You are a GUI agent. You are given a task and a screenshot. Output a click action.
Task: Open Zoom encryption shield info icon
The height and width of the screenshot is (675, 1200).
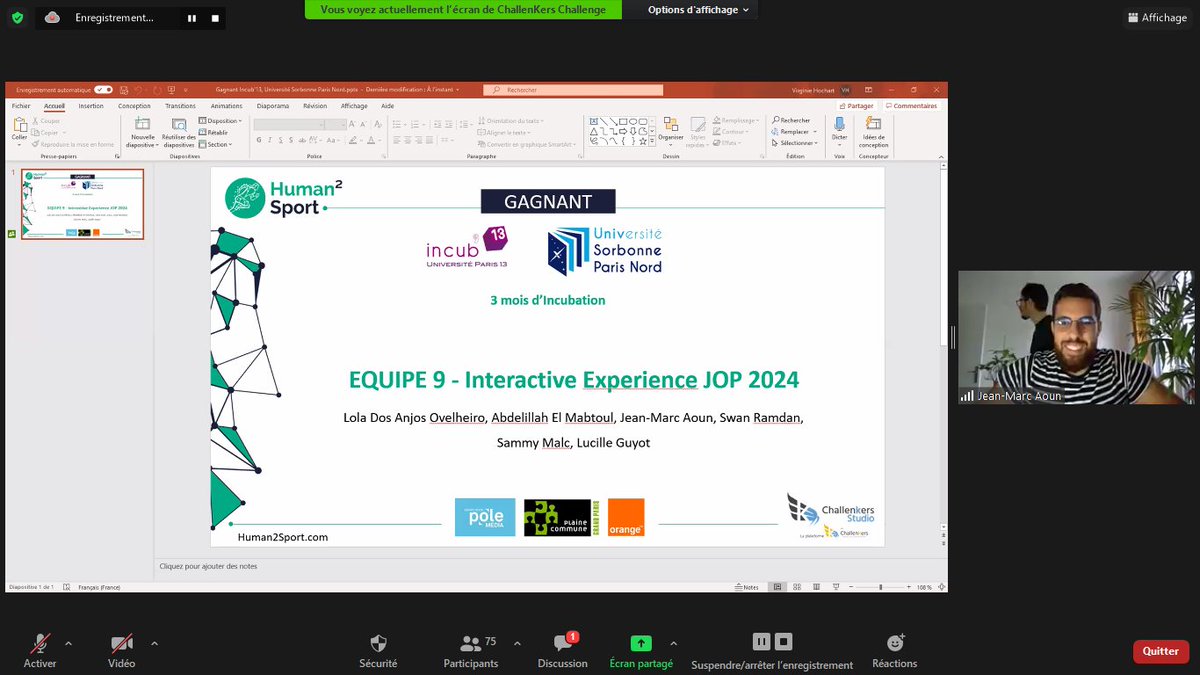[x=17, y=17]
